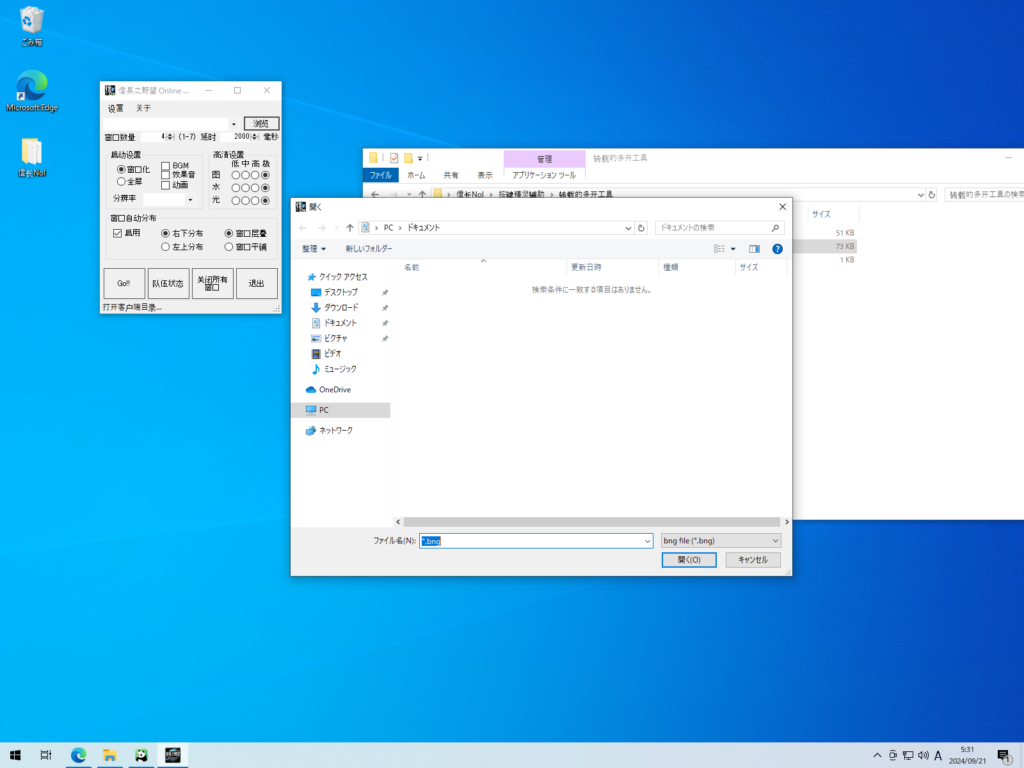Click the キャンセル button

click(x=752, y=560)
